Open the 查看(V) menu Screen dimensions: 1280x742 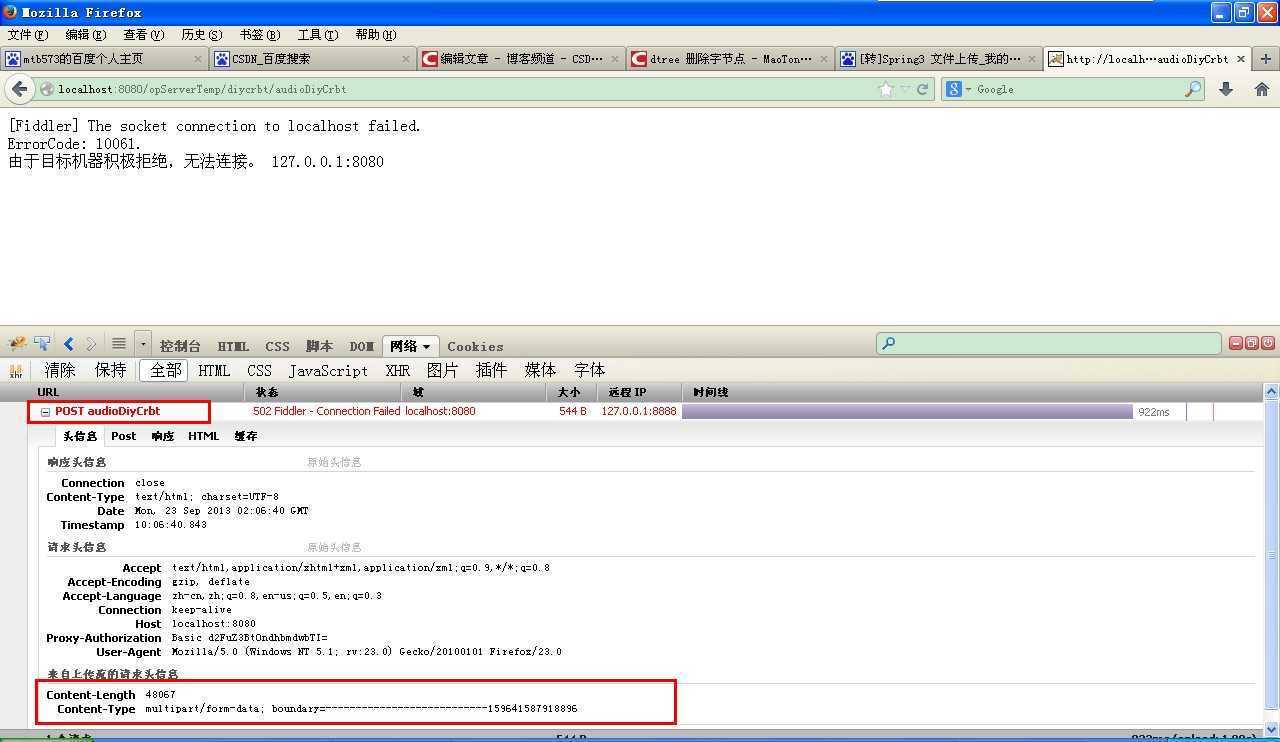[144, 34]
